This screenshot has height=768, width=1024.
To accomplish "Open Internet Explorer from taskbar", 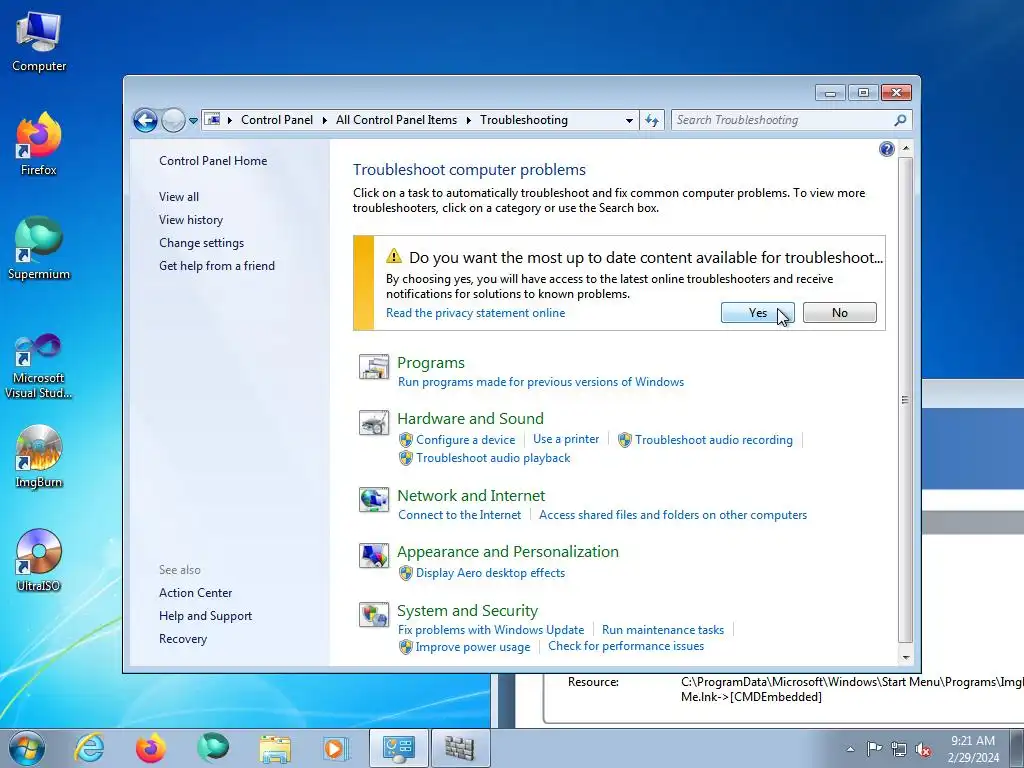I will (89, 748).
